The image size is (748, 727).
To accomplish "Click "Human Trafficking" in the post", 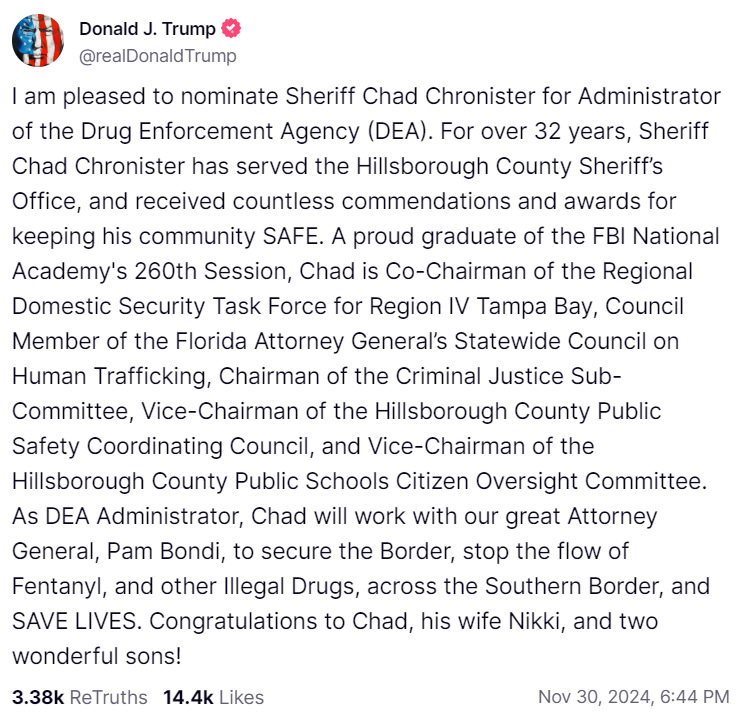I will click(x=110, y=377).
